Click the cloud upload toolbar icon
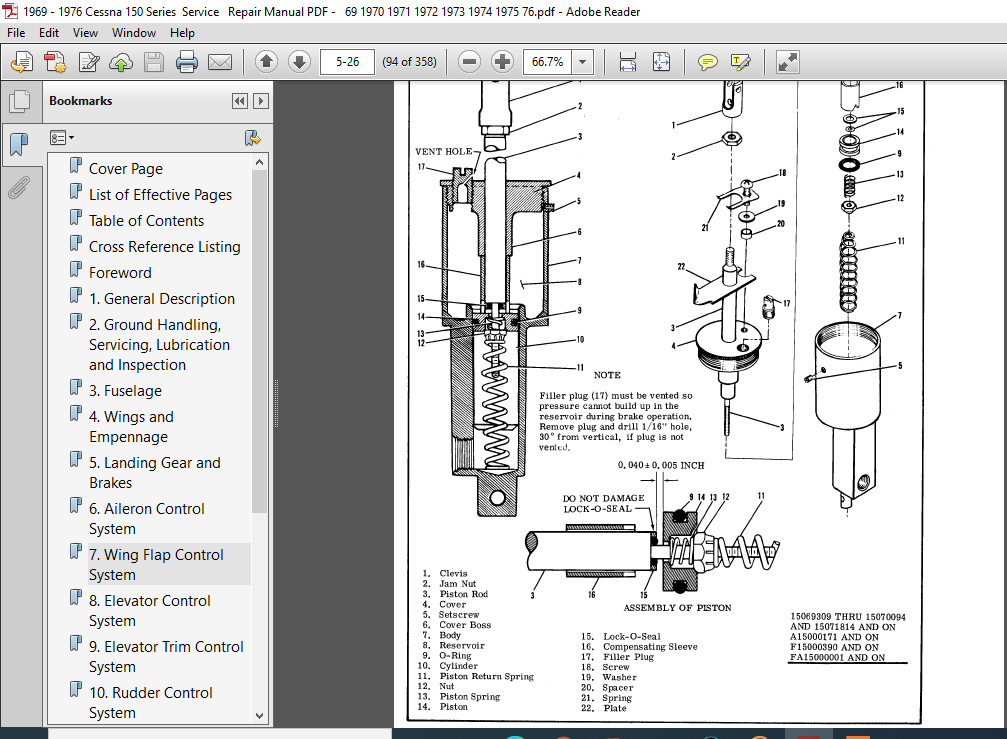This screenshot has width=1007, height=739. click(x=121, y=62)
